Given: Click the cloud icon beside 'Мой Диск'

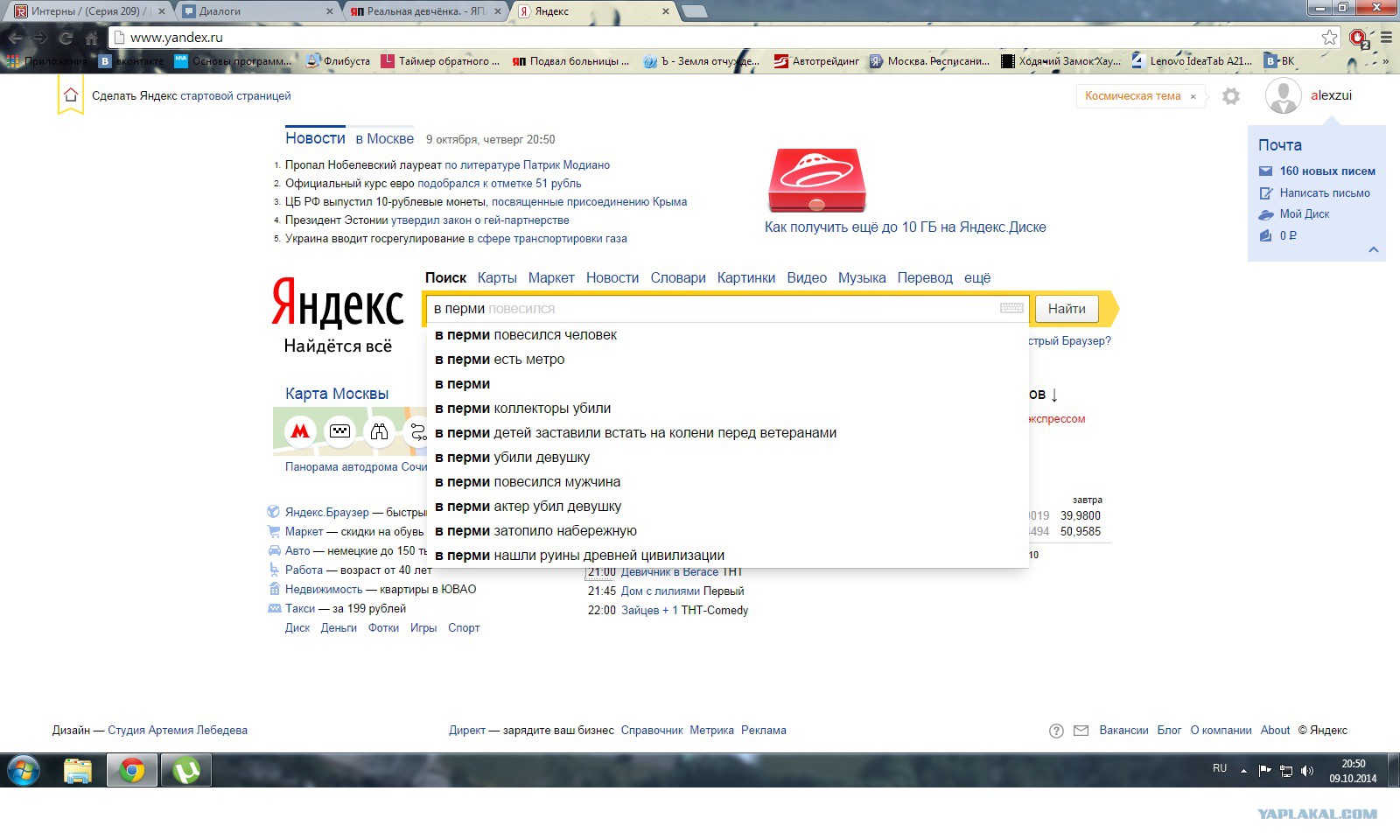Looking at the screenshot, I should (1265, 214).
